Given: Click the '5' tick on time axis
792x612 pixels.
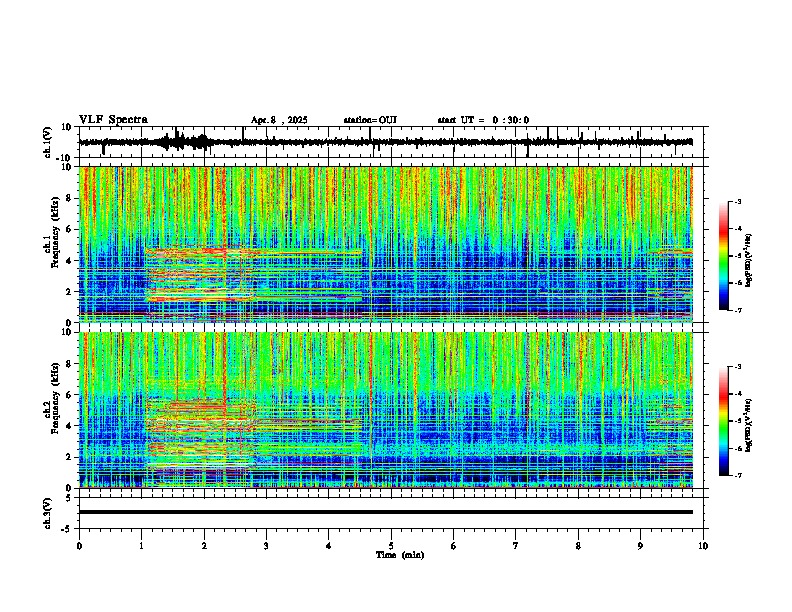Looking at the screenshot, I should tap(391, 546).
